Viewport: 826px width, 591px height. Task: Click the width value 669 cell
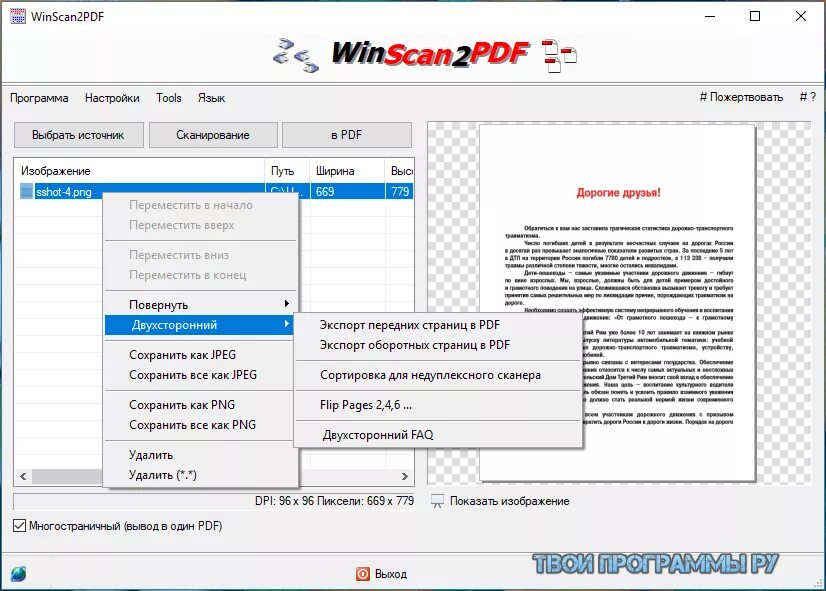pos(348,191)
